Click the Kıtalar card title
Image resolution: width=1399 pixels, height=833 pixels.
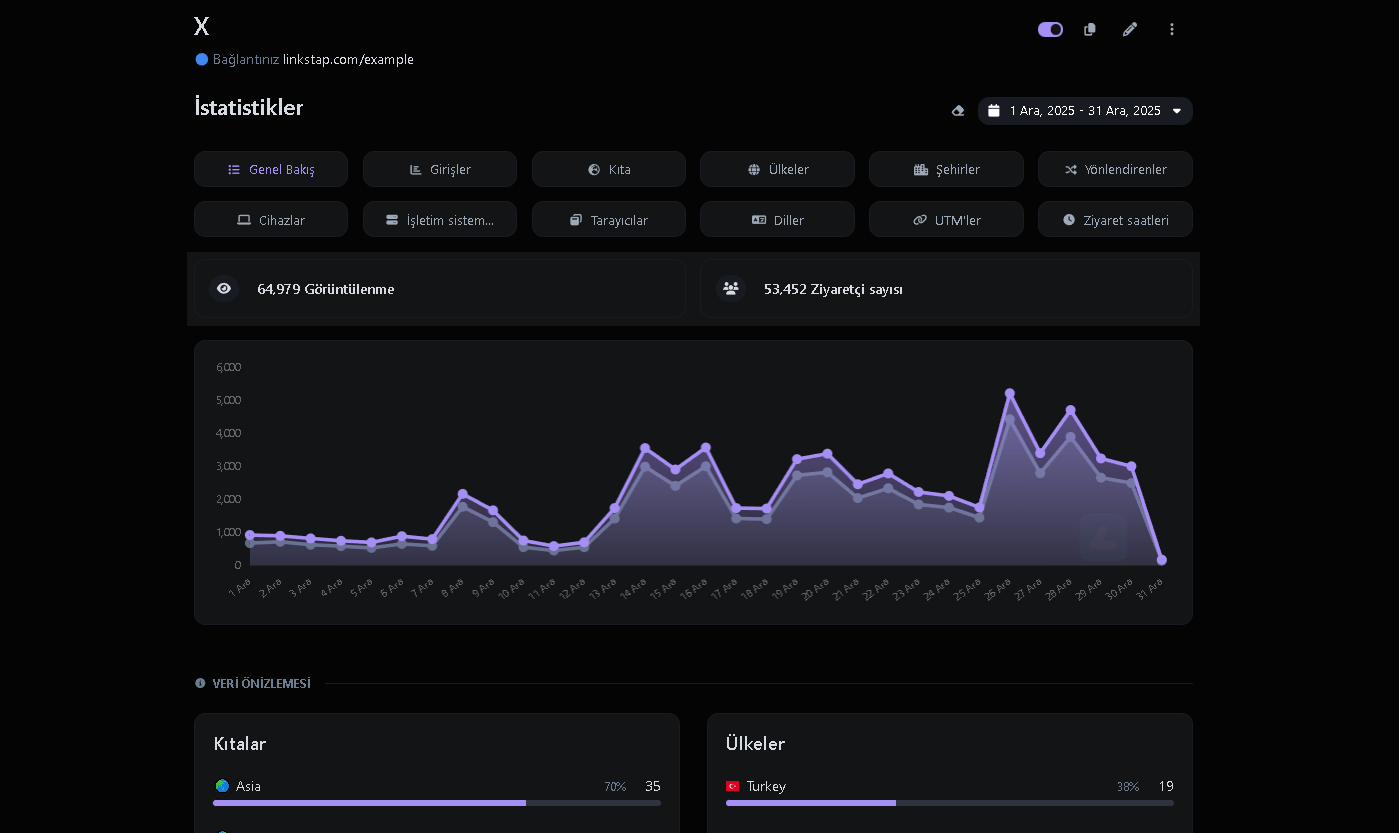pos(240,743)
